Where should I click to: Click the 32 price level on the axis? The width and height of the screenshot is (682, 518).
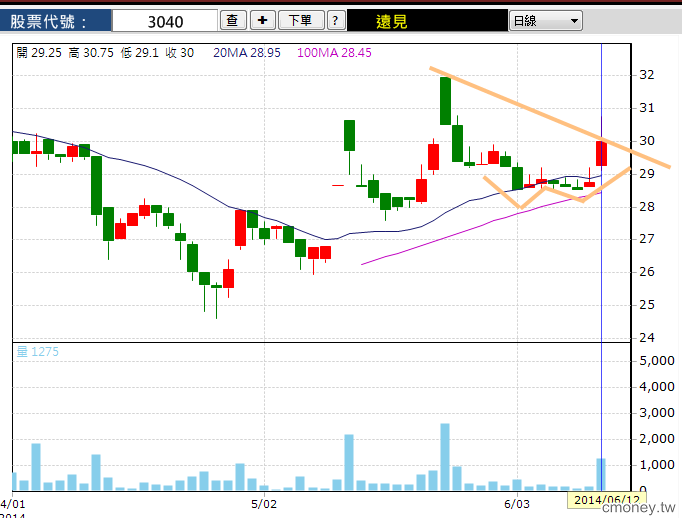646,75
